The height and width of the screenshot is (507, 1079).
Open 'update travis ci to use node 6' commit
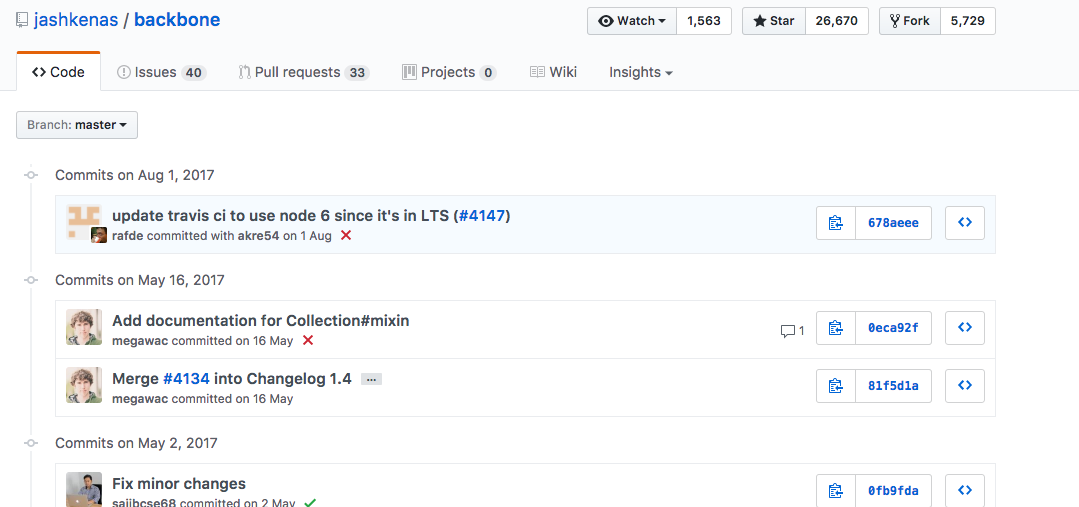pyautogui.click(x=280, y=215)
